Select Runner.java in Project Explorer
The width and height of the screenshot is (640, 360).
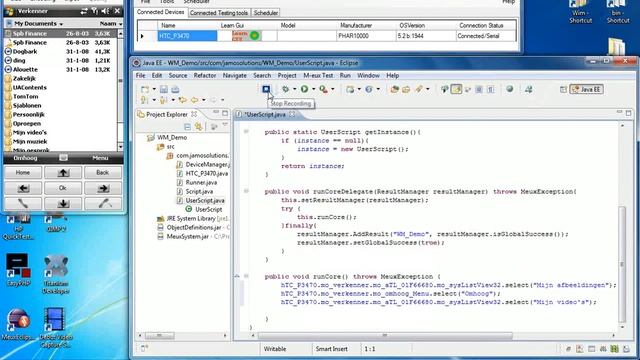click(x=201, y=182)
